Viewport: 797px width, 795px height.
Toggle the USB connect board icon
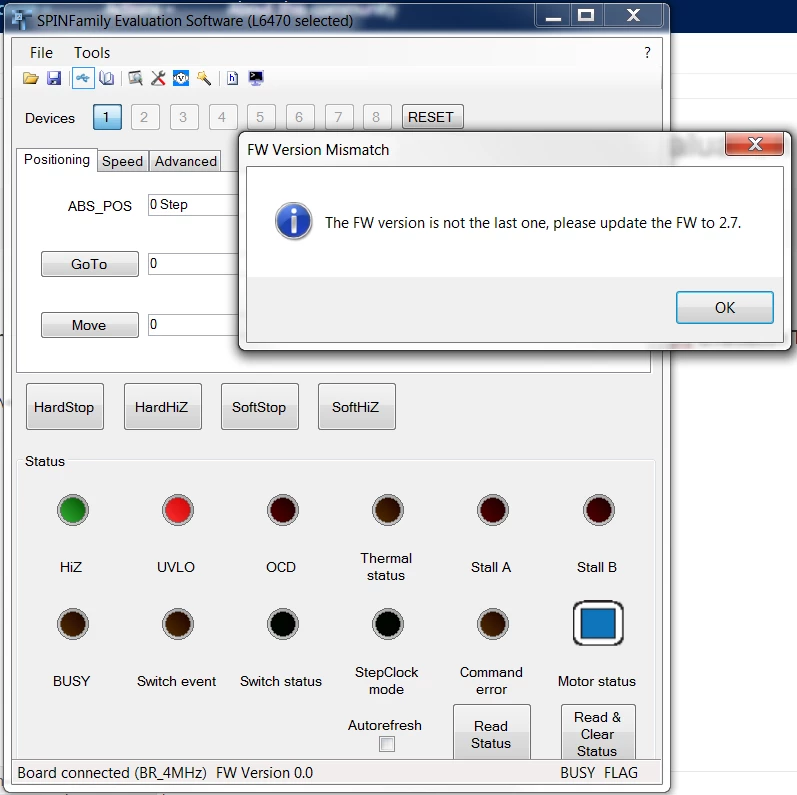pyautogui.click(x=83, y=78)
